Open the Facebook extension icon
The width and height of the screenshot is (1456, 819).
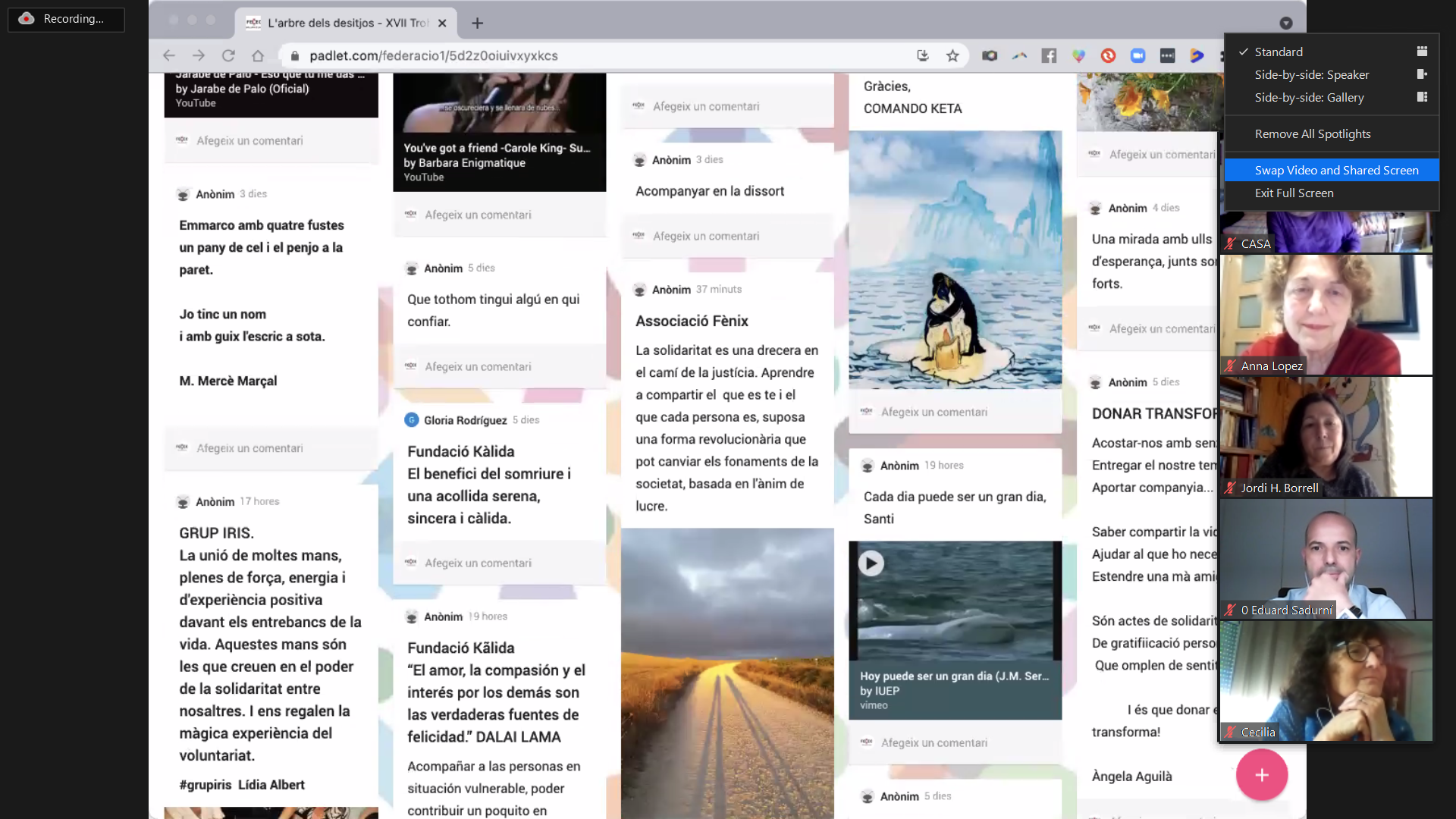1049,55
